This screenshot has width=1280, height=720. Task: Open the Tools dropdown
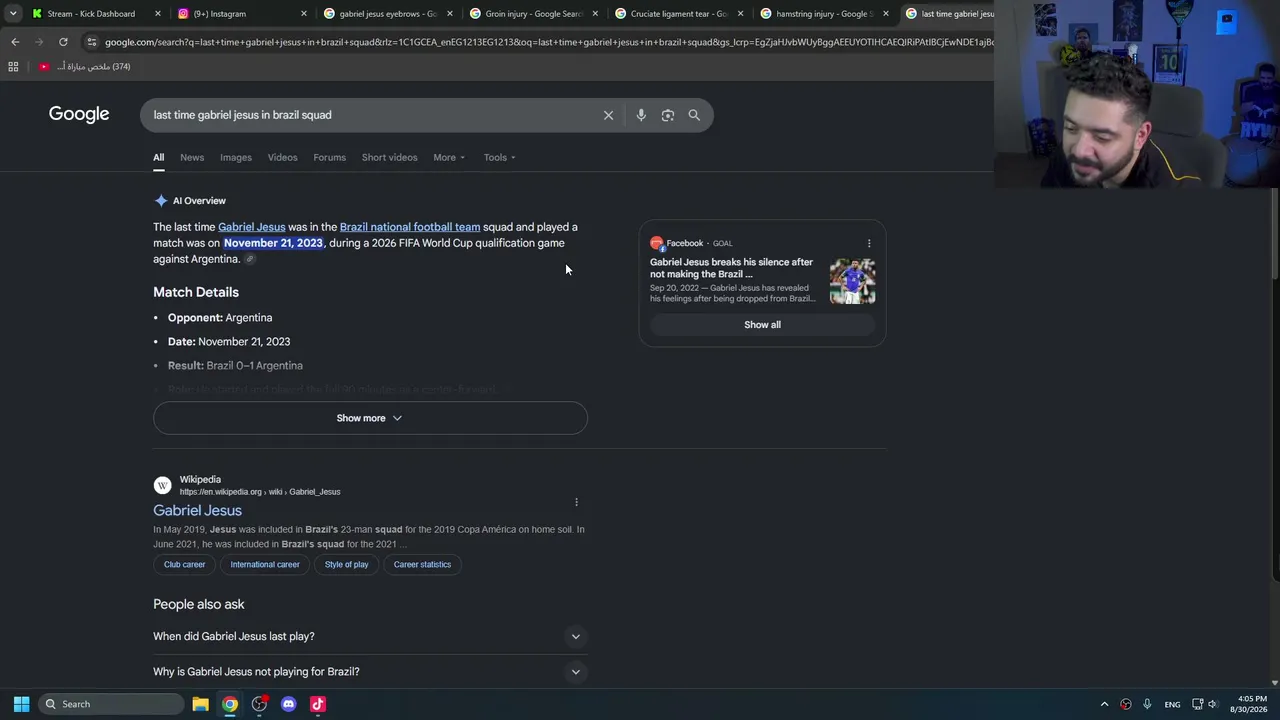(x=500, y=157)
